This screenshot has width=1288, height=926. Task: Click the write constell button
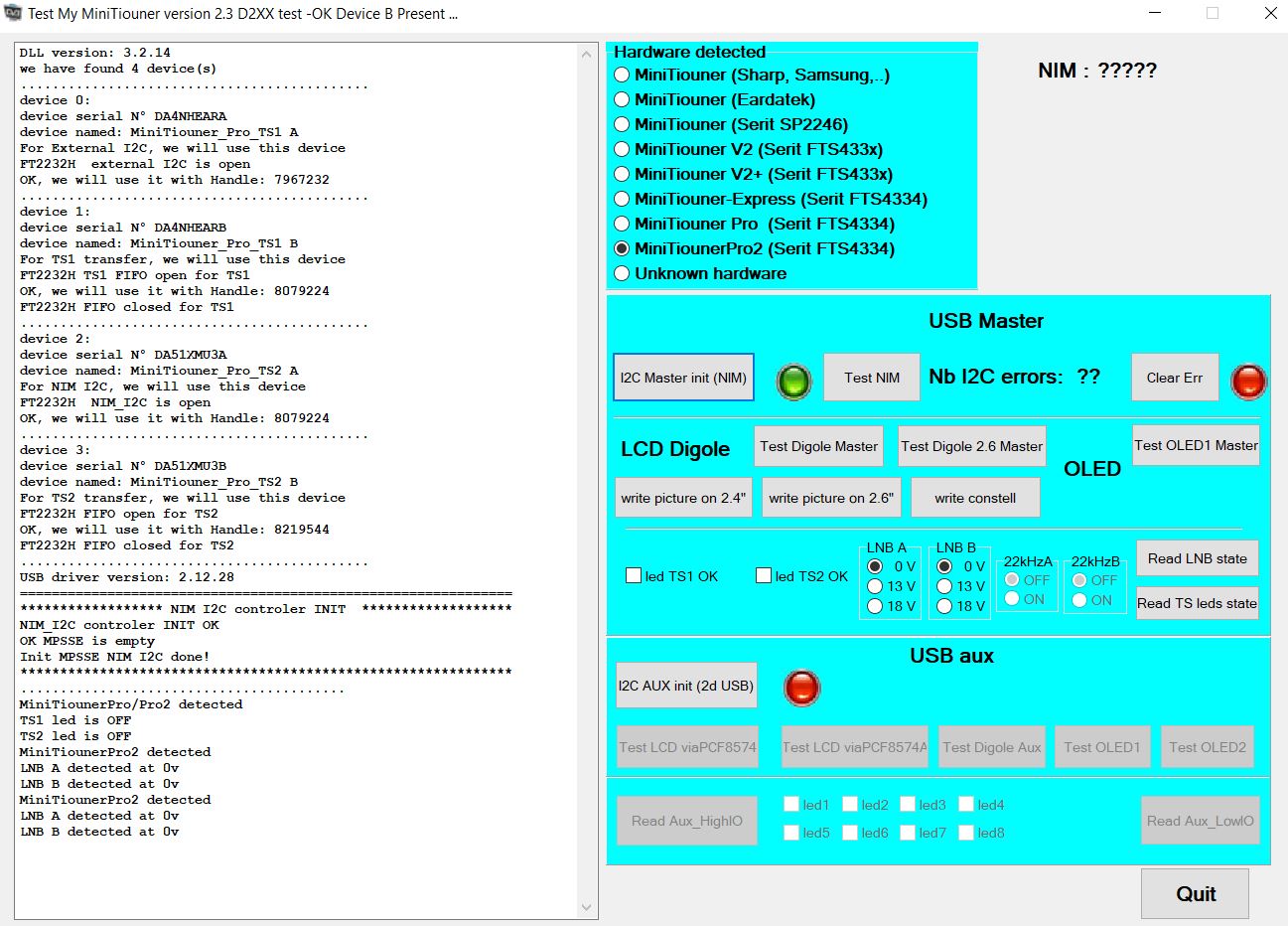pyautogui.click(x=975, y=498)
